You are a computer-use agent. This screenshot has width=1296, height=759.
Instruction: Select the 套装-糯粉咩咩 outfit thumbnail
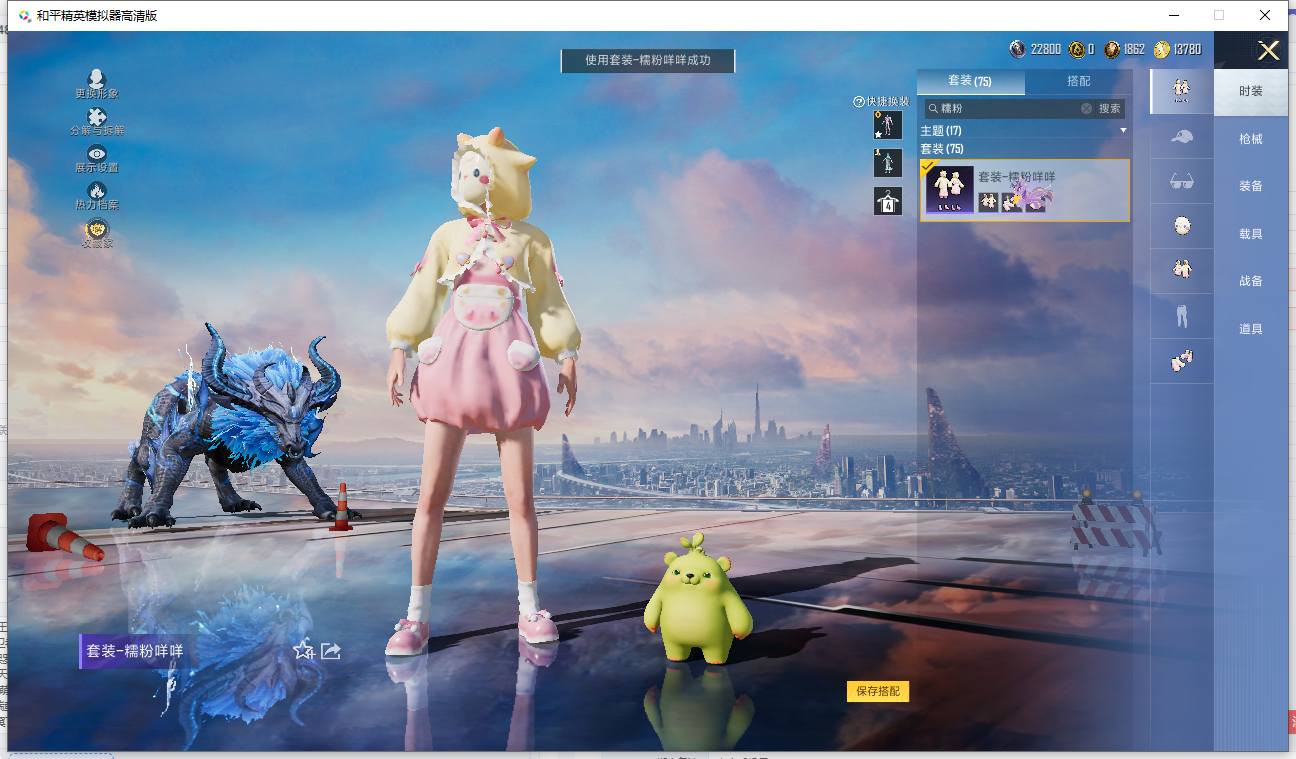[x=950, y=189]
